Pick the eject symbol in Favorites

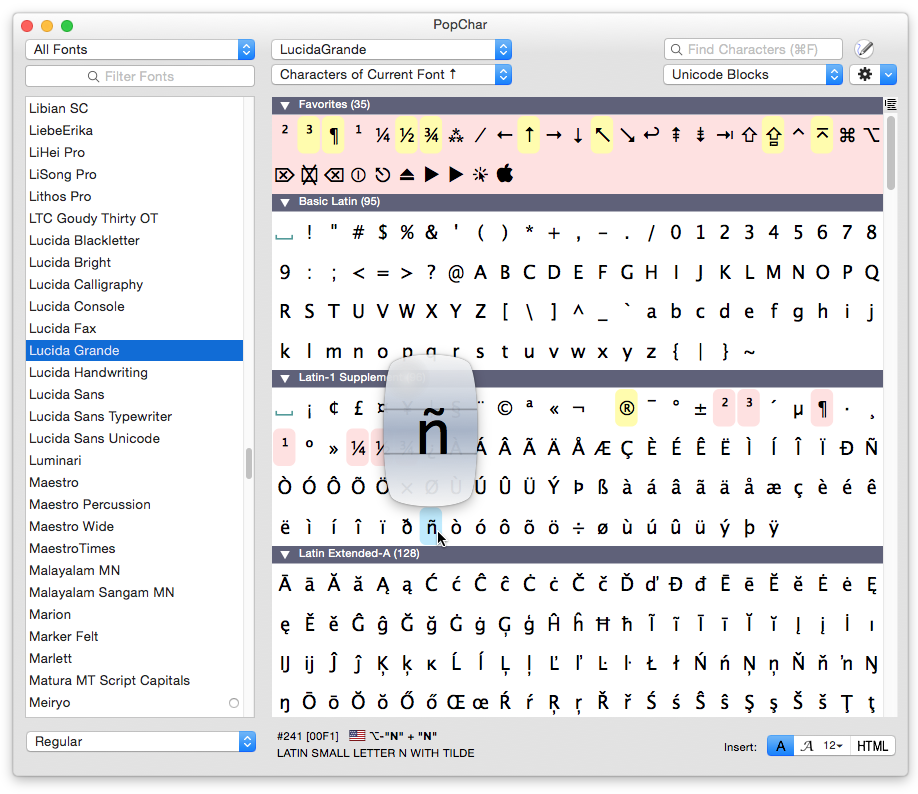point(407,175)
